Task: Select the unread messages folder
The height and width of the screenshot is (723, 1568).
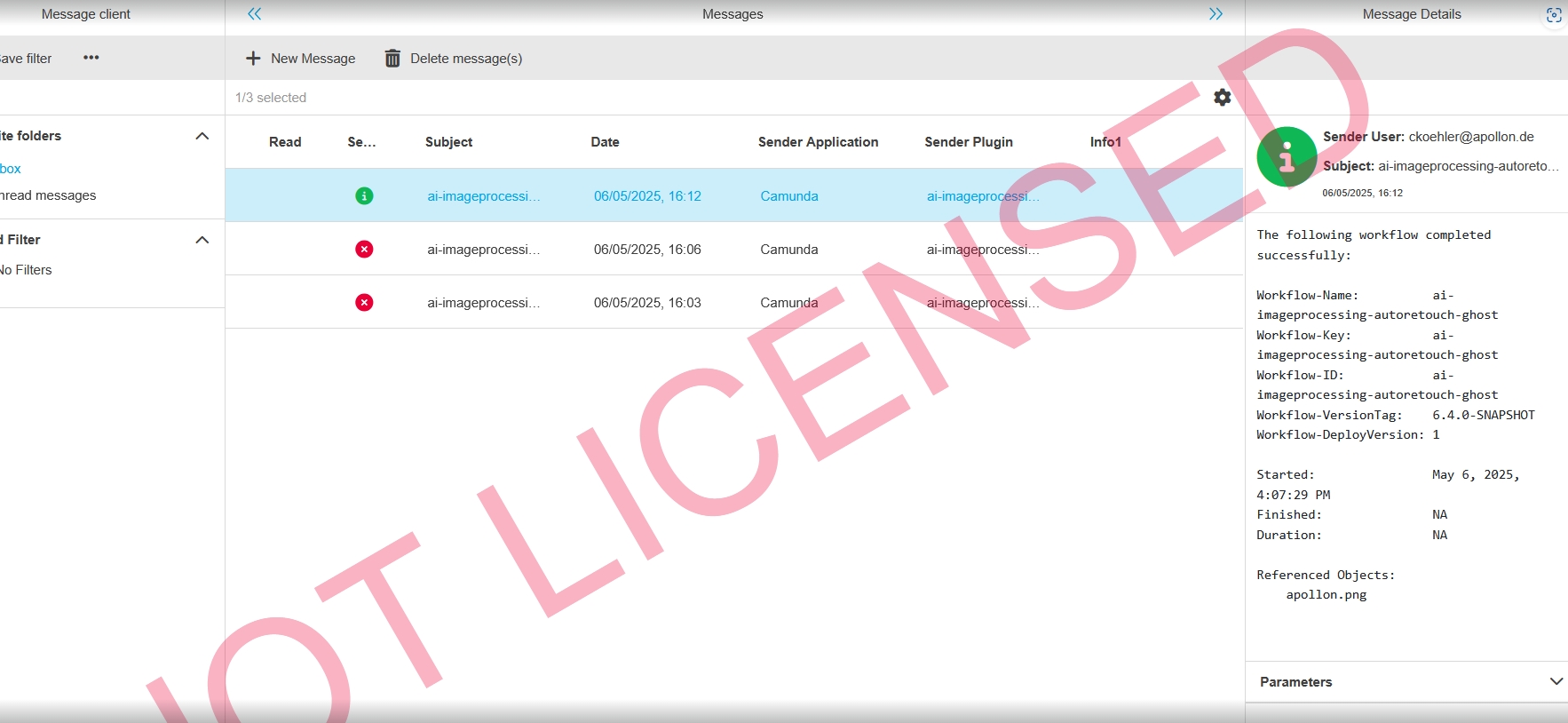Action: [x=48, y=195]
